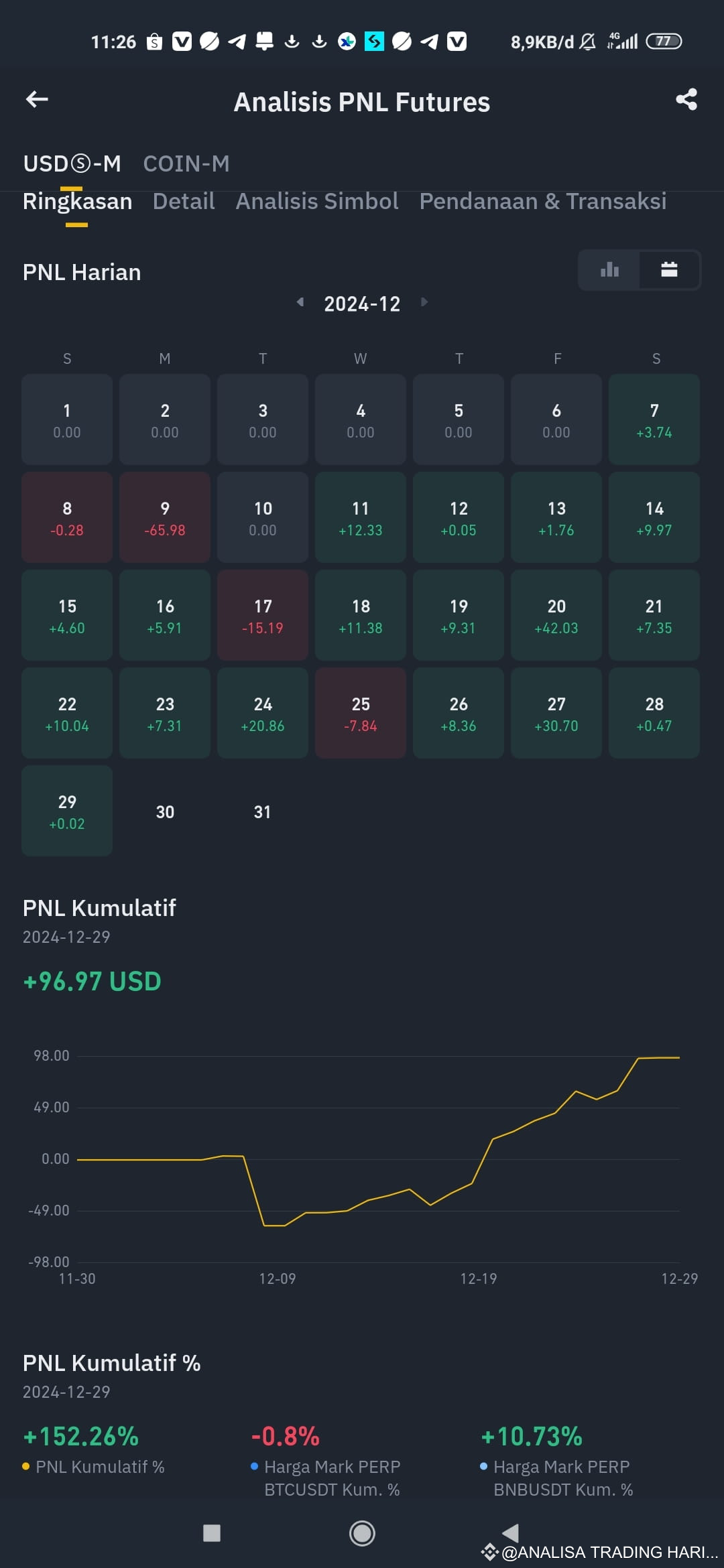724x1568 pixels.
Task: Open Pendanaan & Transaksi tab
Action: tap(543, 201)
